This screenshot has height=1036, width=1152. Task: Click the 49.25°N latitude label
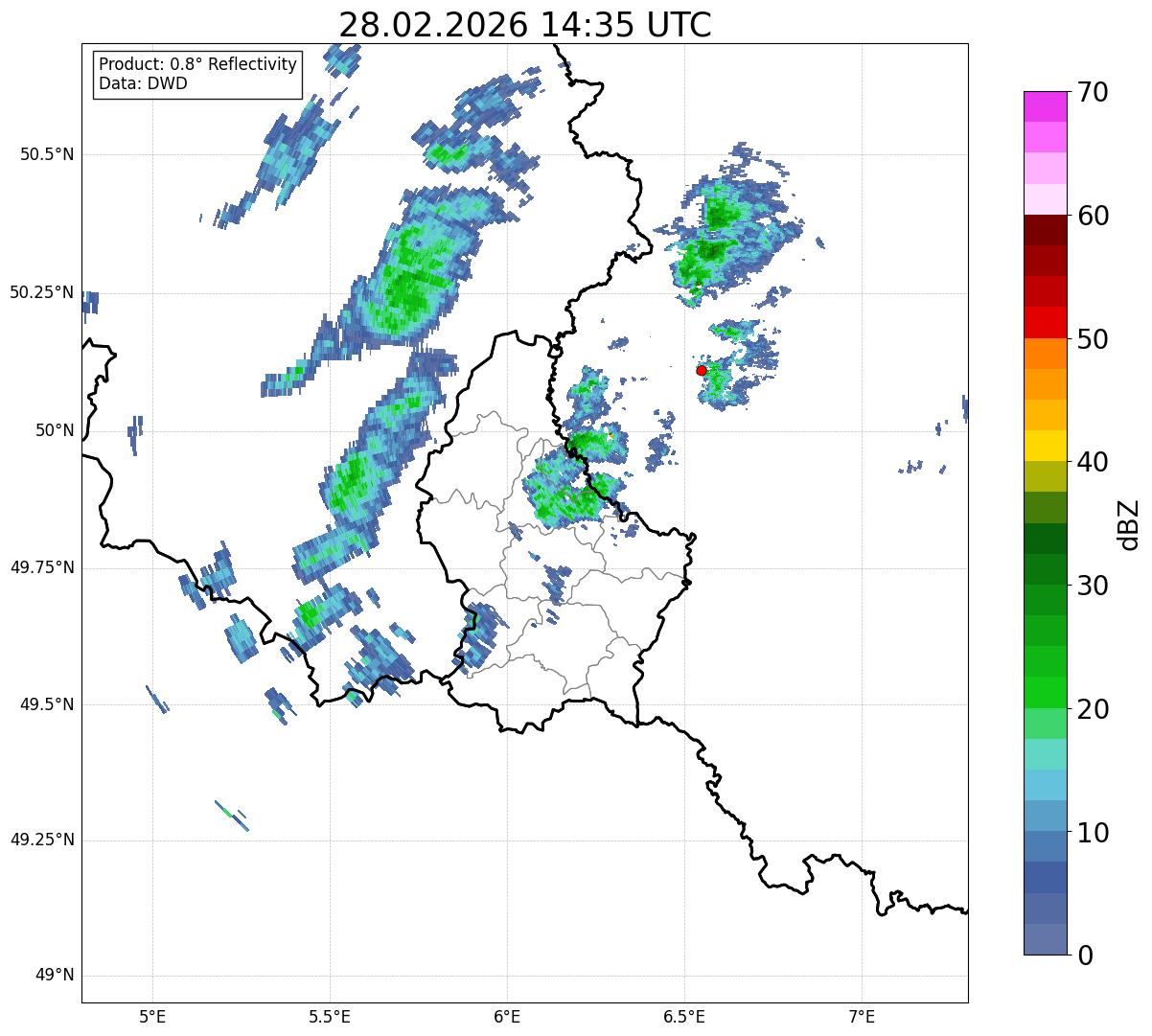42,840
